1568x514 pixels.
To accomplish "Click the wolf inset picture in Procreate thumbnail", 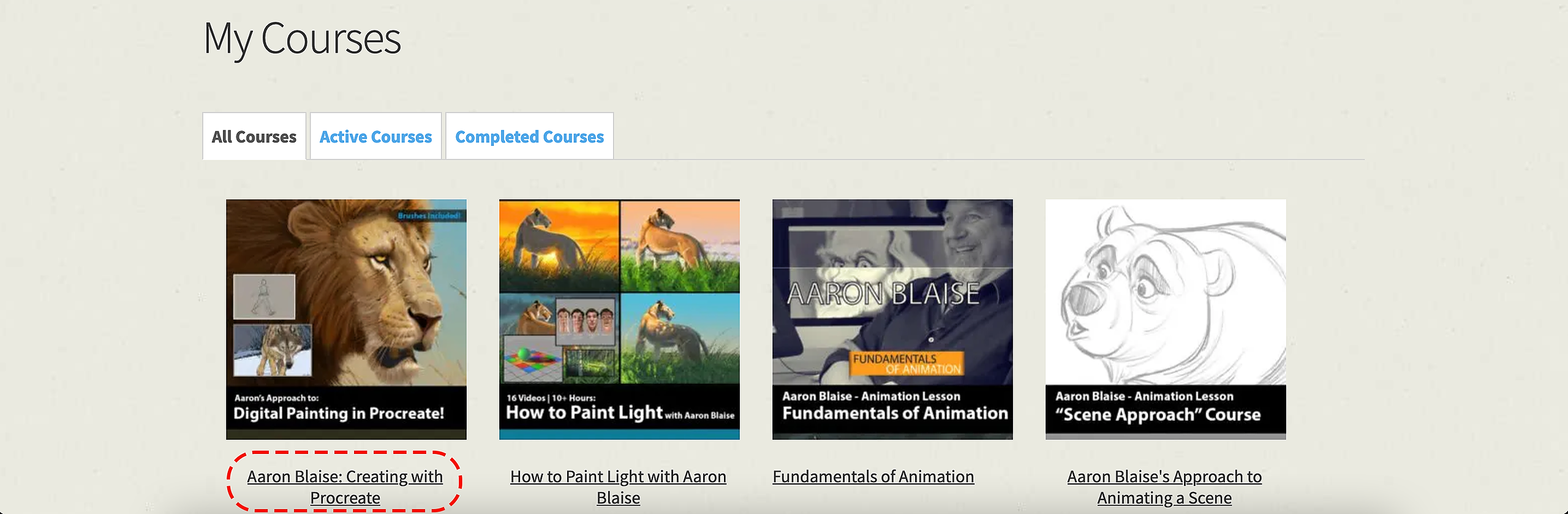I will pyautogui.click(x=273, y=350).
